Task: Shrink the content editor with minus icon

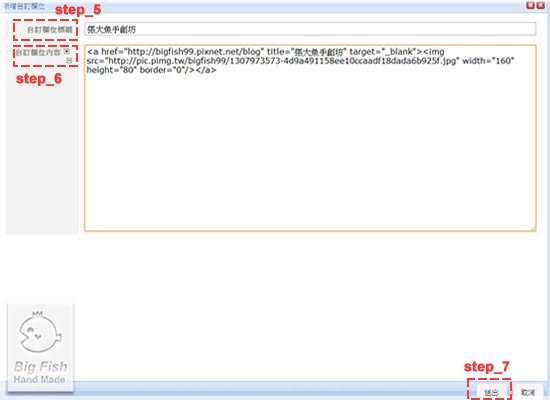Action: tap(69, 60)
